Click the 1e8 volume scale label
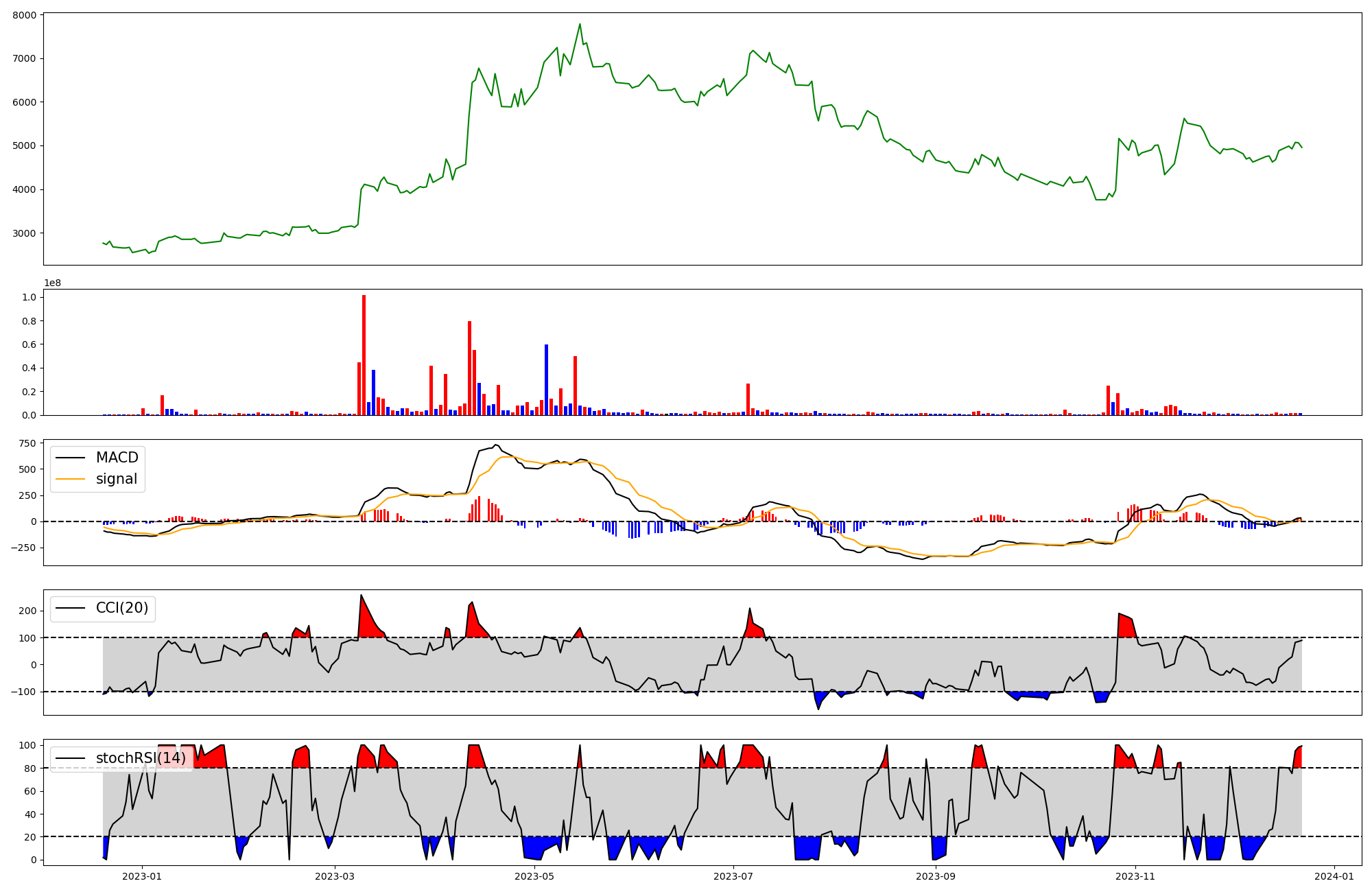Image resolution: width=1372 pixels, height=892 pixels. point(52,283)
